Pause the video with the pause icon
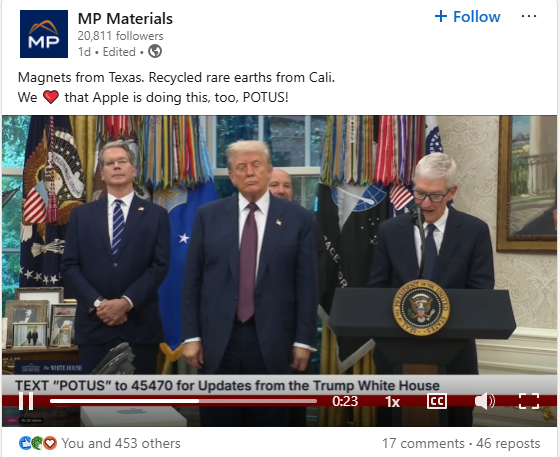Image resolution: width=560 pixels, height=457 pixels. coord(26,401)
